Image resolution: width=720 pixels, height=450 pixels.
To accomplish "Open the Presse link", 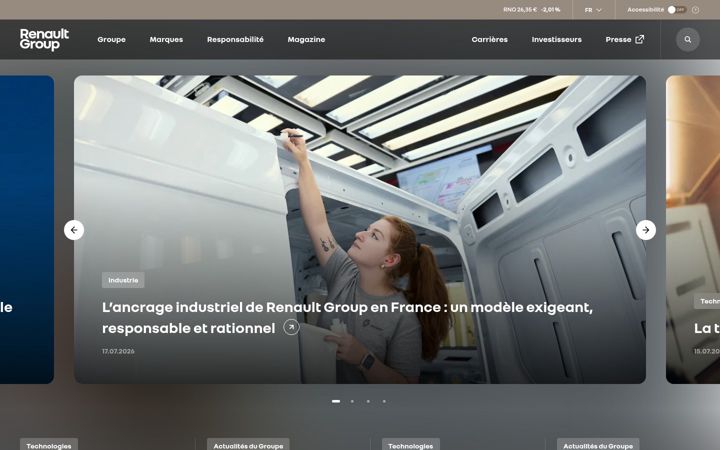I will click(x=618, y=39).
